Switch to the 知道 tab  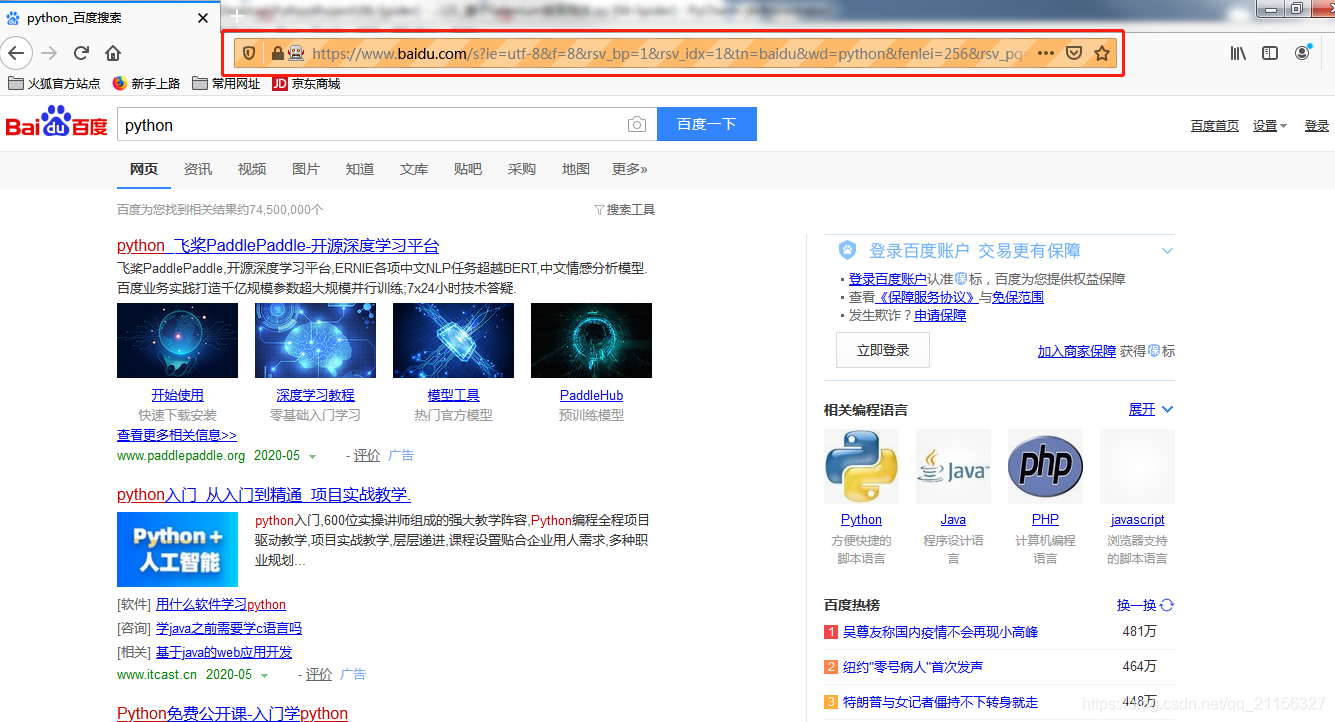360,169
